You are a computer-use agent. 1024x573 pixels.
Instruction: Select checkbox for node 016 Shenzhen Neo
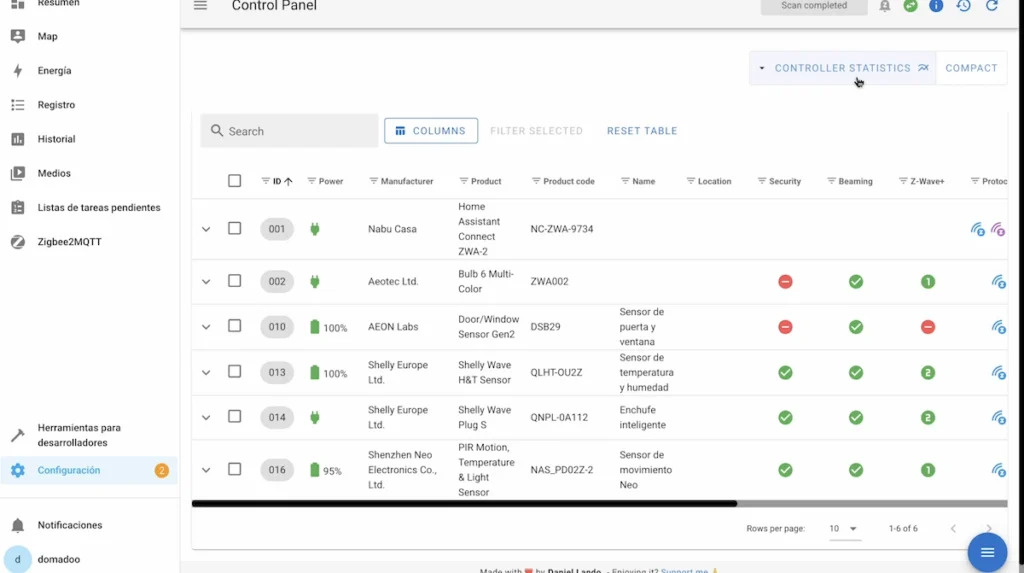pos(234,469)
